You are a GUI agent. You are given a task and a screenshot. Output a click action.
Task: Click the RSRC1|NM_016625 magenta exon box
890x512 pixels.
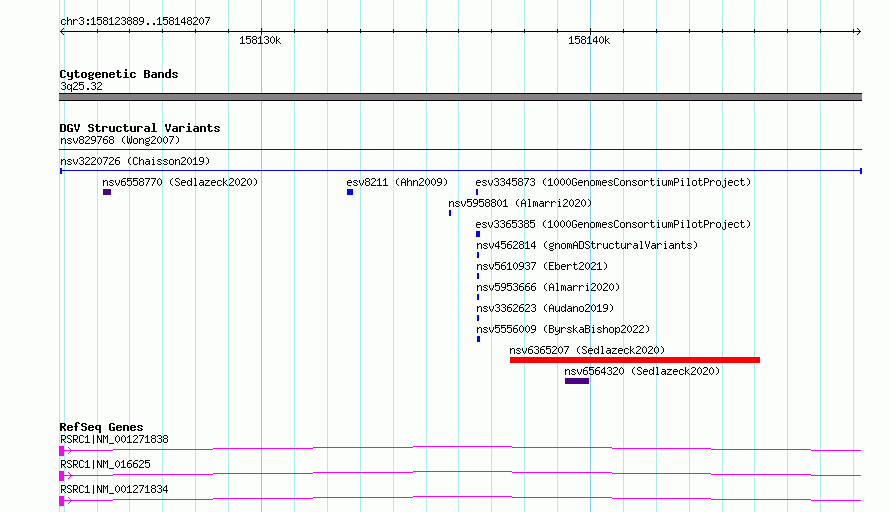[61, 476]
